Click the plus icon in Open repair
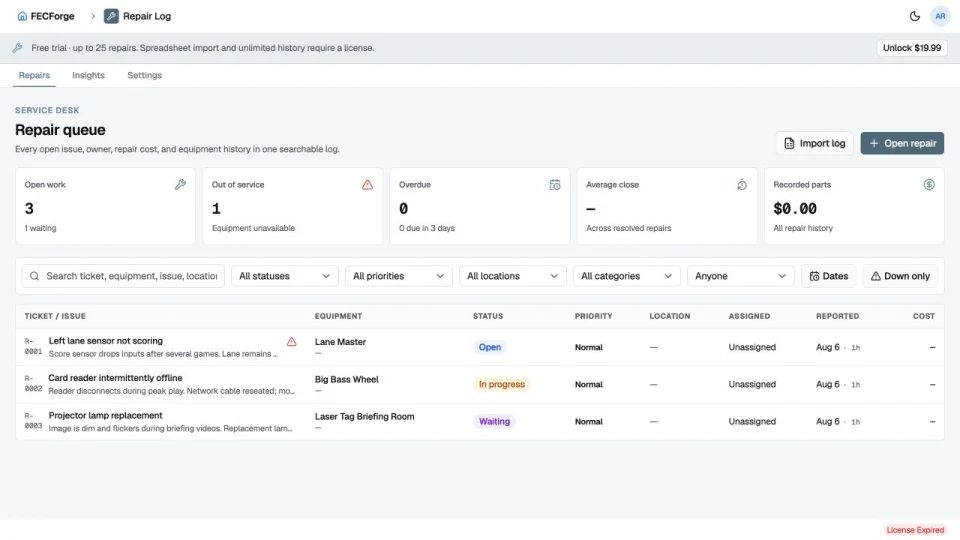Image resolution: width=960 pixels, height=540 pixels. click(x=874, y=143)
